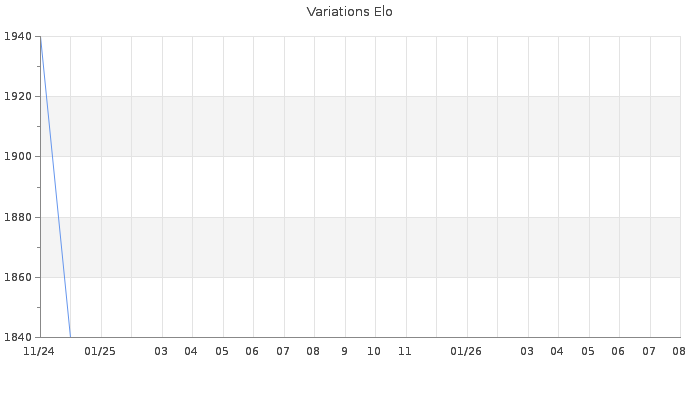Click the 9 month axis label

[344, 352]
